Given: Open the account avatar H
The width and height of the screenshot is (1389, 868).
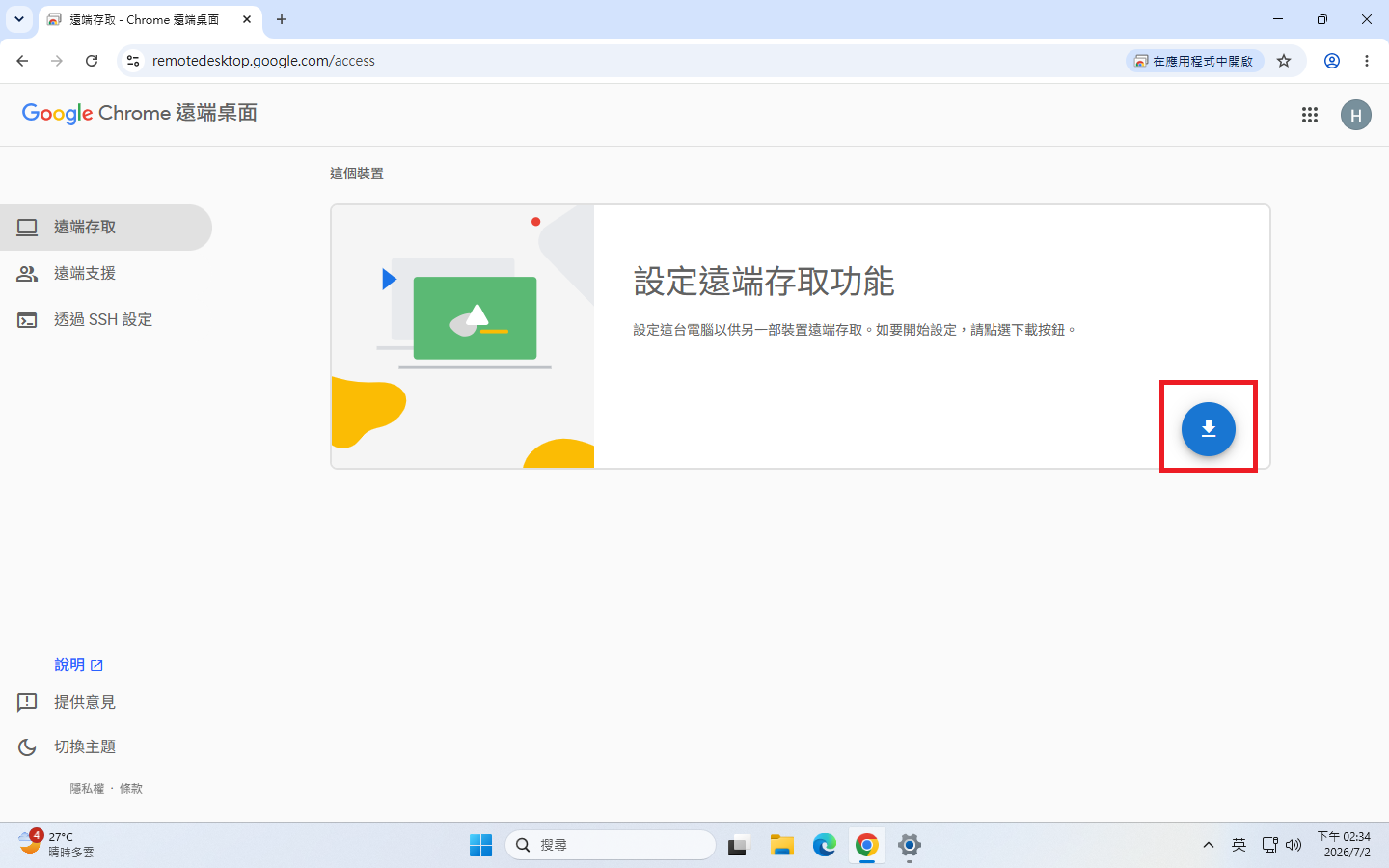Looking at the screenshot, I should tap(1355, 115).
